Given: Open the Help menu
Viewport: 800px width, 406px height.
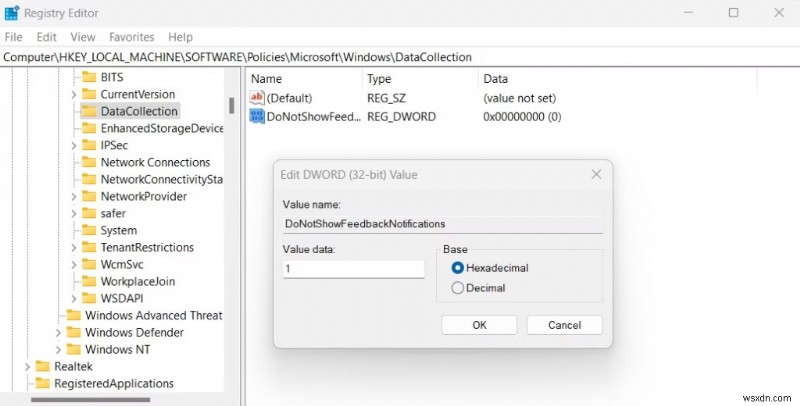Looking at the screenshot, I should (180, 37).
